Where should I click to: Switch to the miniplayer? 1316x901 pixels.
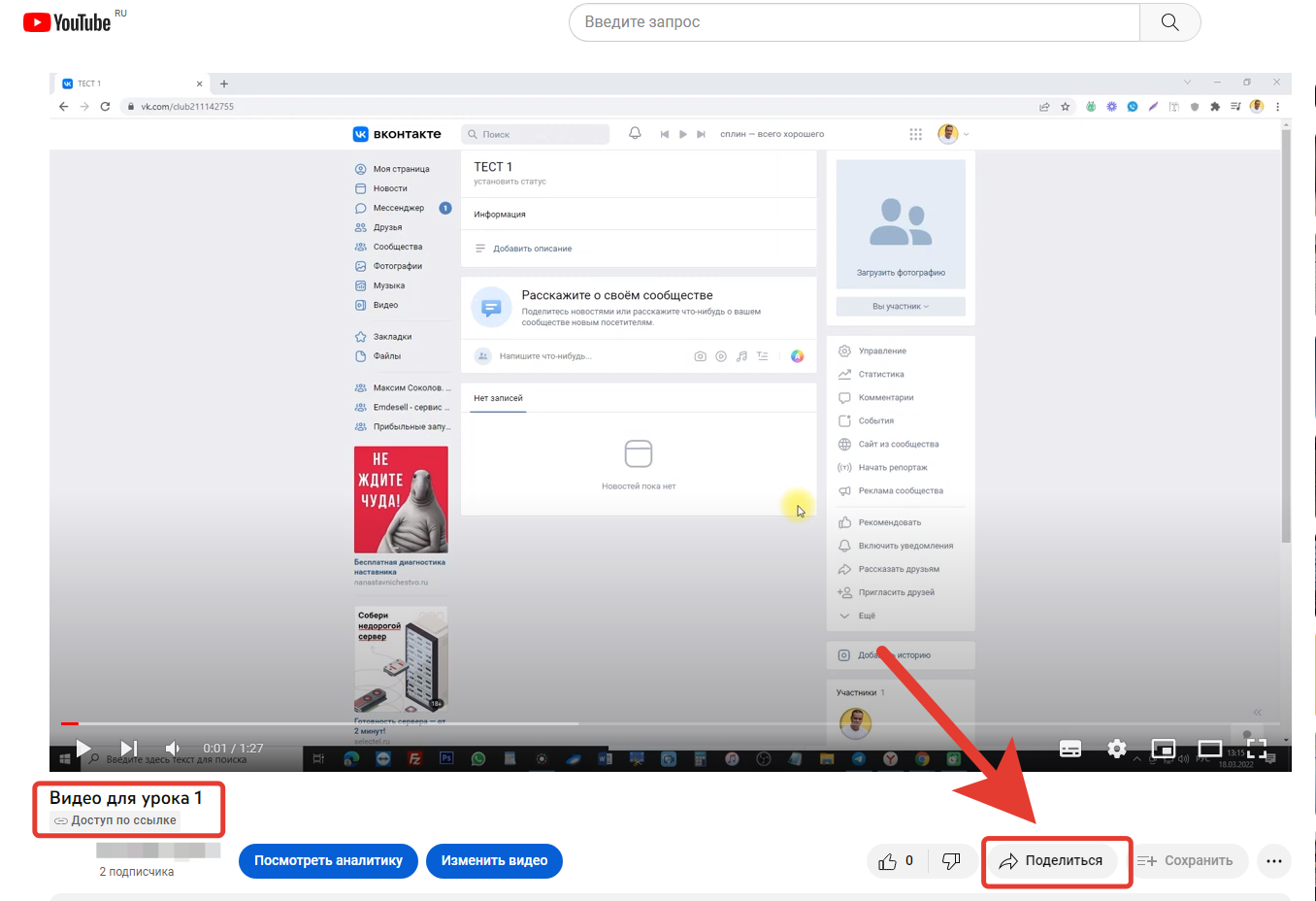coord(1163,749)
